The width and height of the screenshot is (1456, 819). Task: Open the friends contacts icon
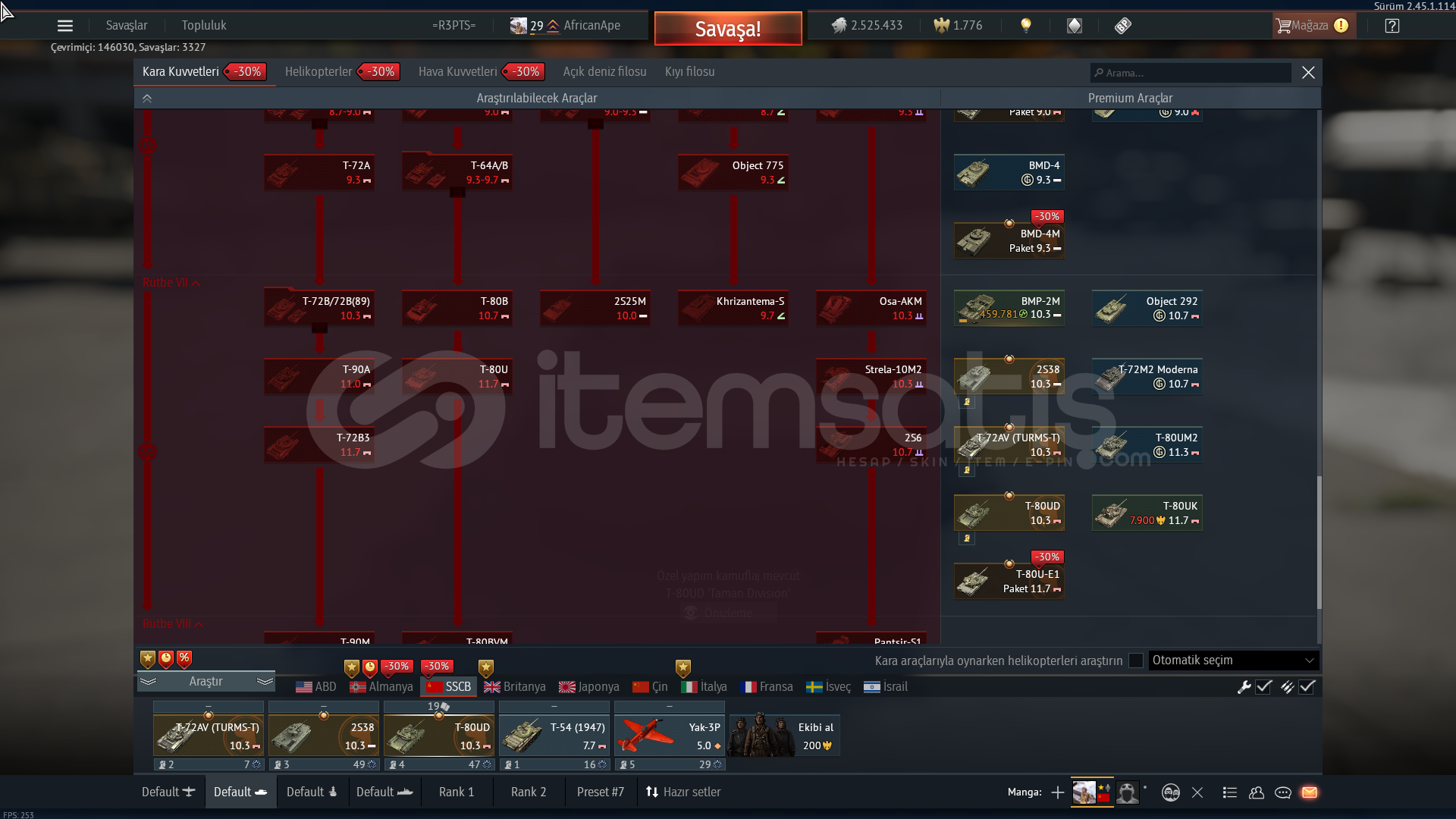point(1257,792)
